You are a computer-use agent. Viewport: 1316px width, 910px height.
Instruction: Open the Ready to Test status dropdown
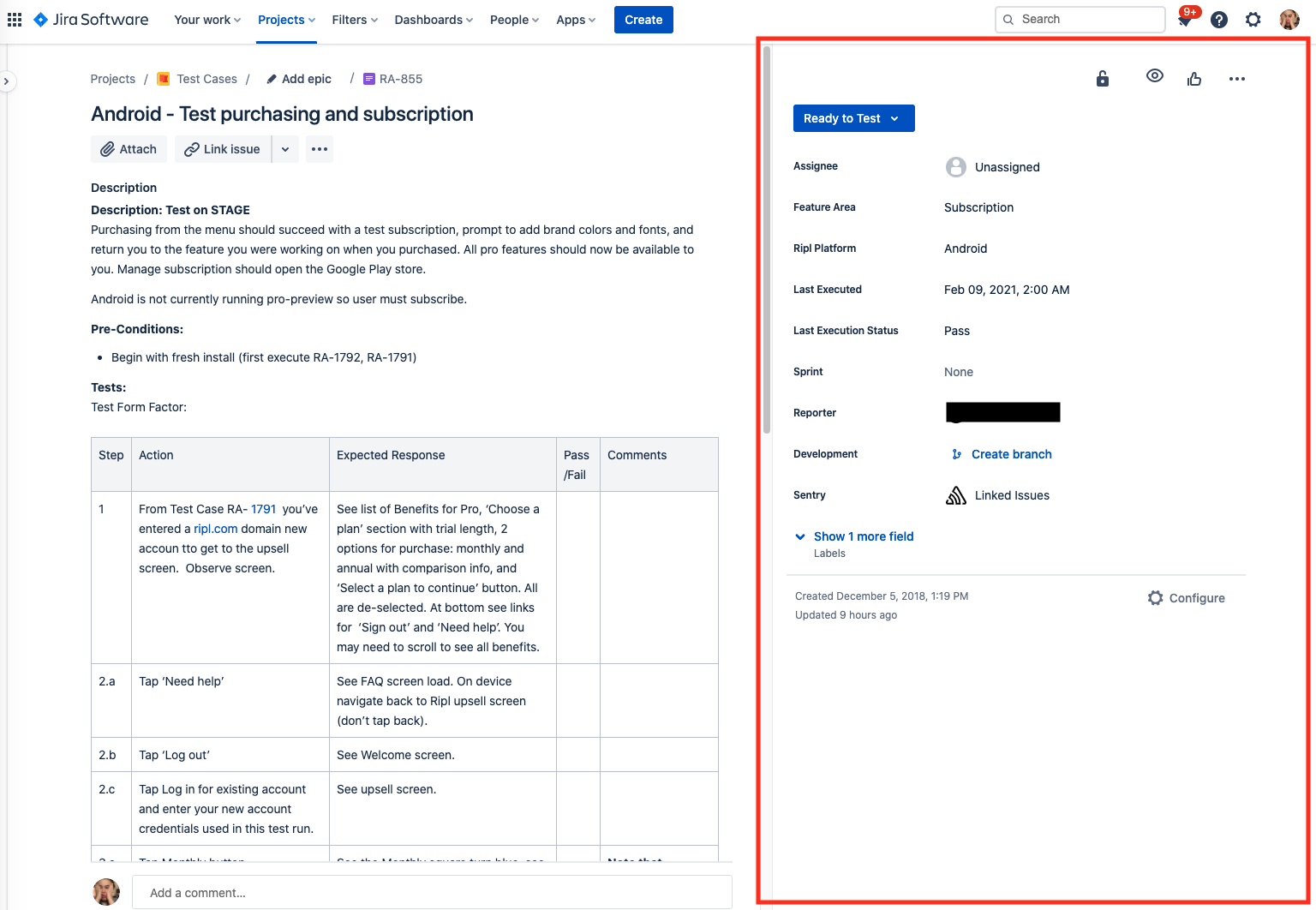[854, 118]
